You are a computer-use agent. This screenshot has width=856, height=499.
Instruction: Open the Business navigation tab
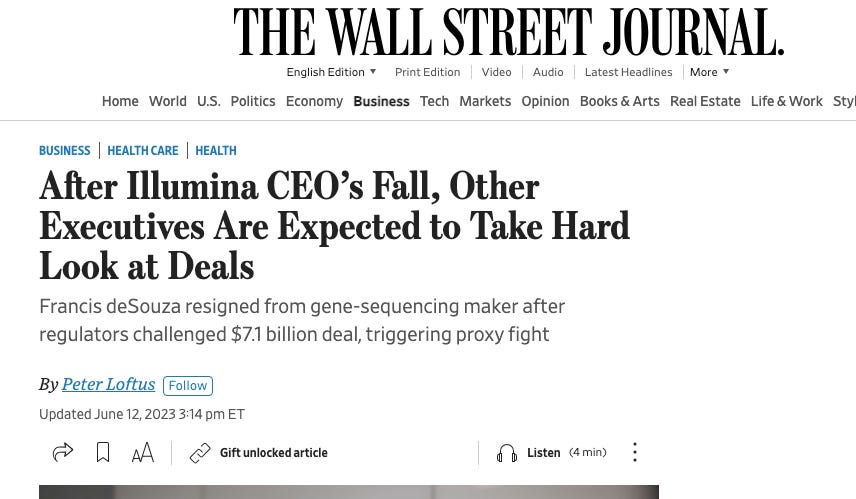[381, 102]
